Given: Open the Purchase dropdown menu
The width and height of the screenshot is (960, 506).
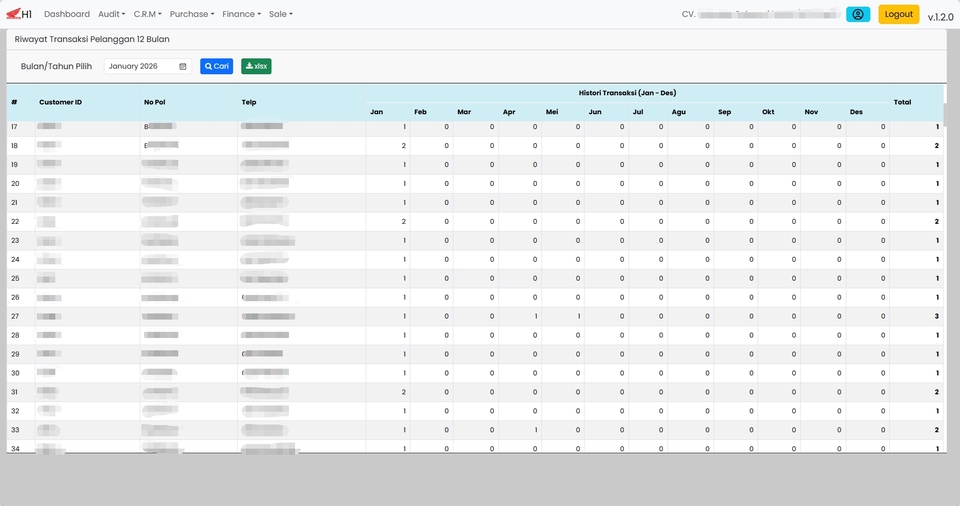Looking at the screenshot, I should pyautogui.click(x=192, y=14).
